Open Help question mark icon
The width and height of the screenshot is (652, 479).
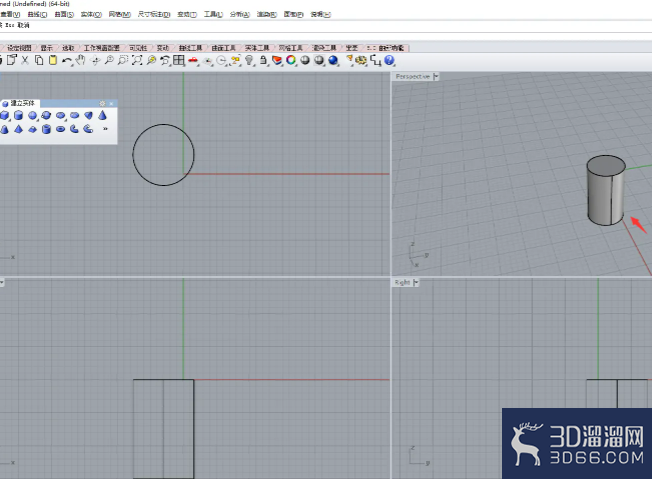click(389, 60)
